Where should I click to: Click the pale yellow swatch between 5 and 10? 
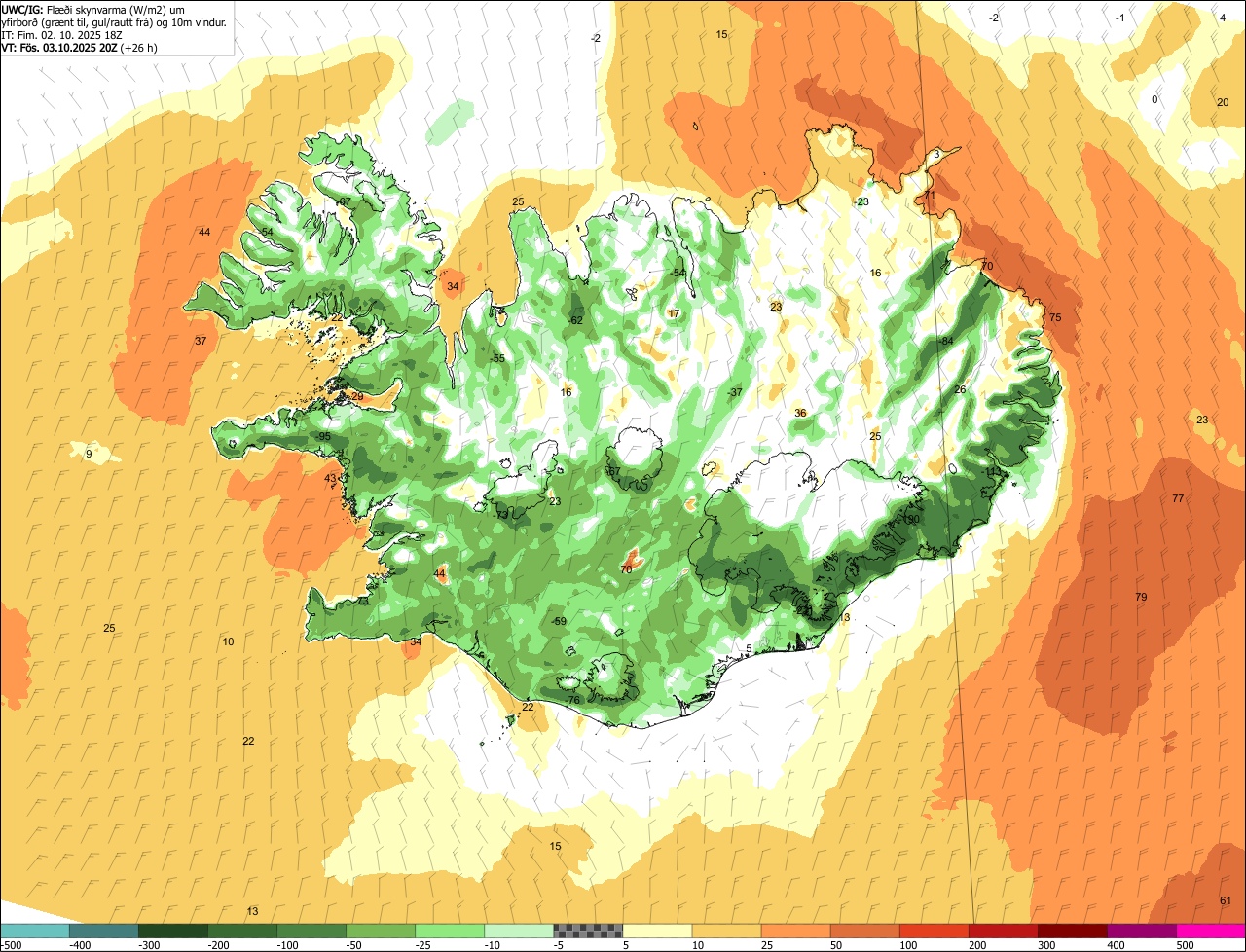point(657,931)
